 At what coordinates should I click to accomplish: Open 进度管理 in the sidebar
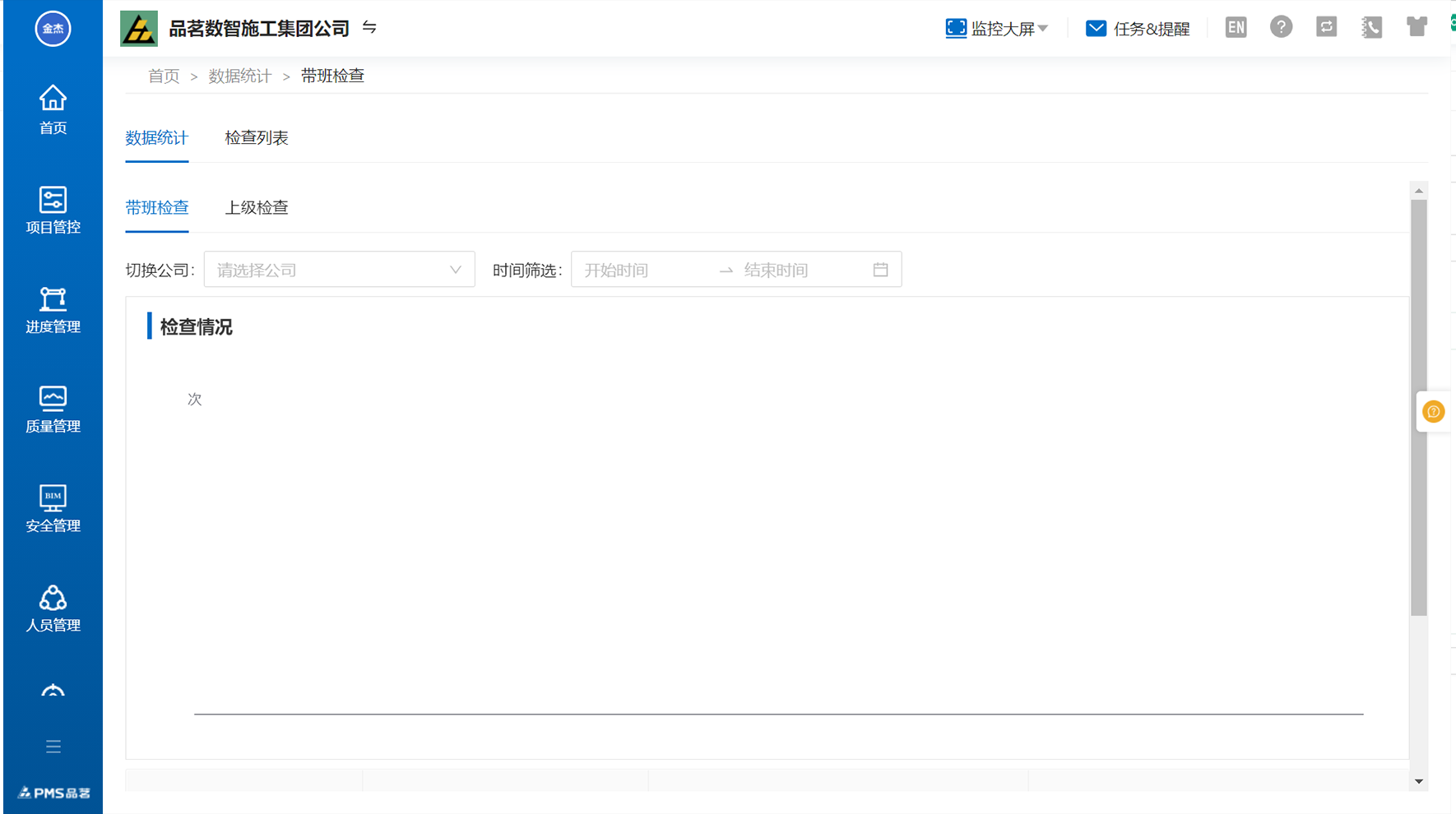[53, 309]
